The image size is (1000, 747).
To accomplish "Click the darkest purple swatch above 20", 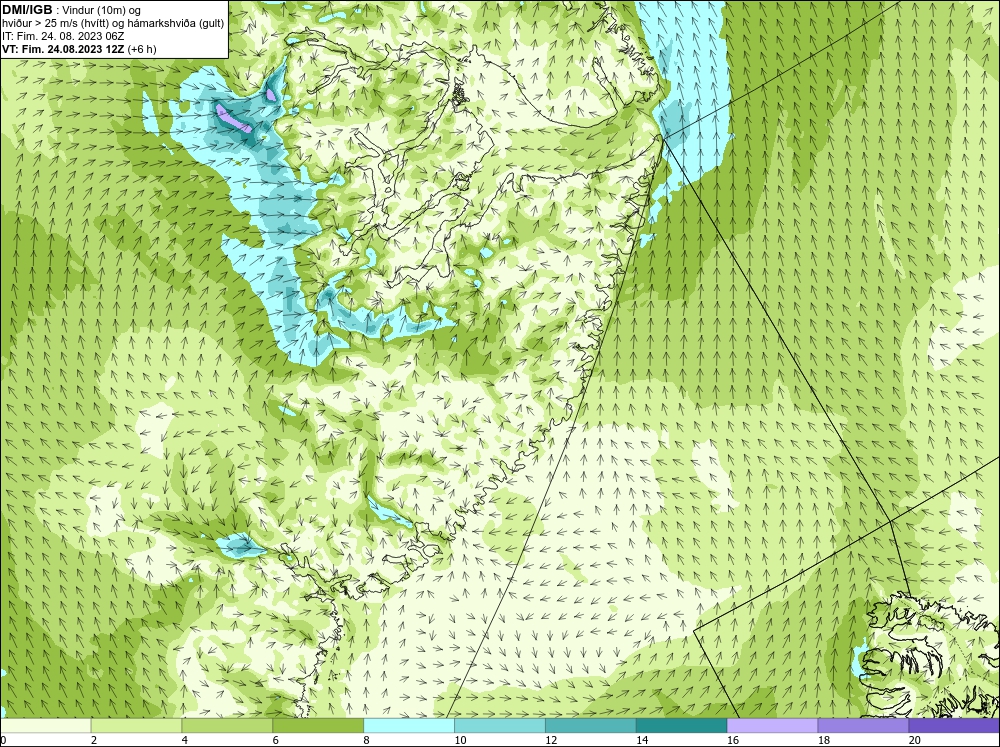I will pos(954,726).
